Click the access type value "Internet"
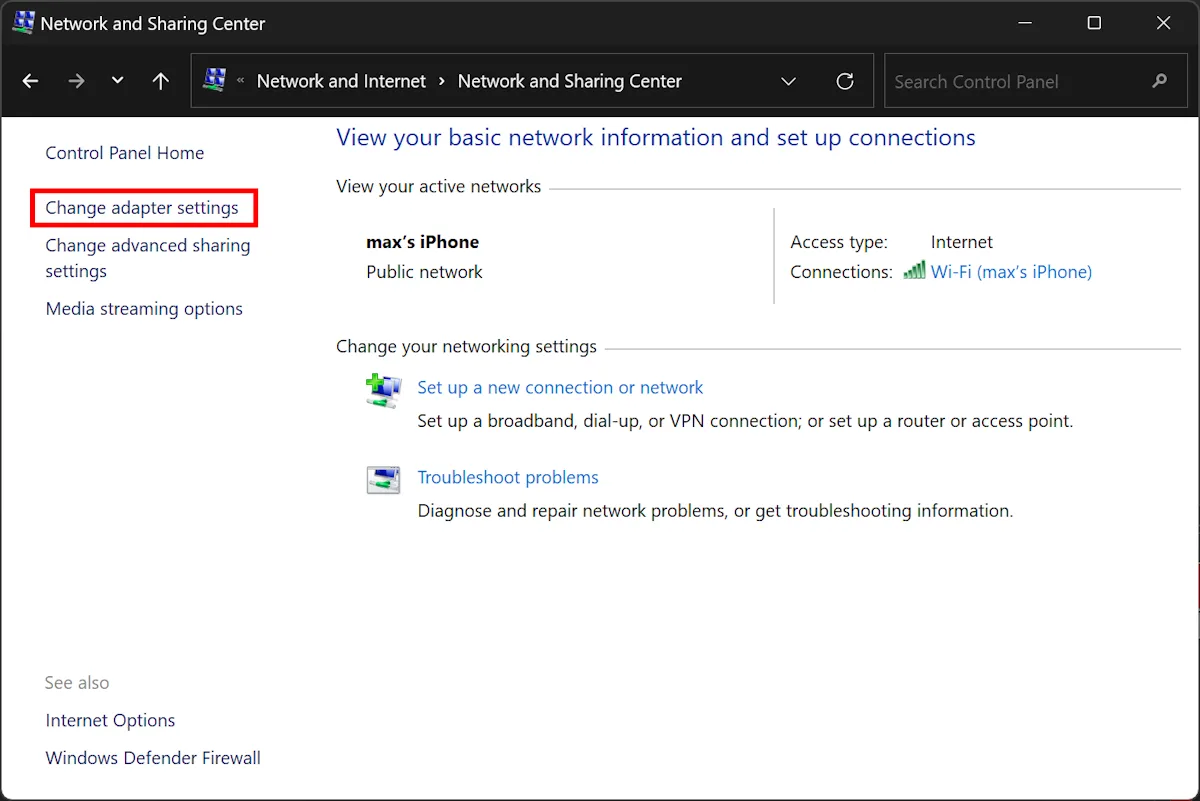The image size is (1200, 801). (962, 242)
